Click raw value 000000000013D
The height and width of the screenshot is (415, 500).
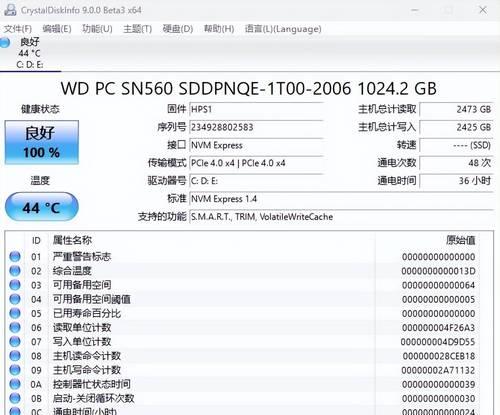coord(438,271)
